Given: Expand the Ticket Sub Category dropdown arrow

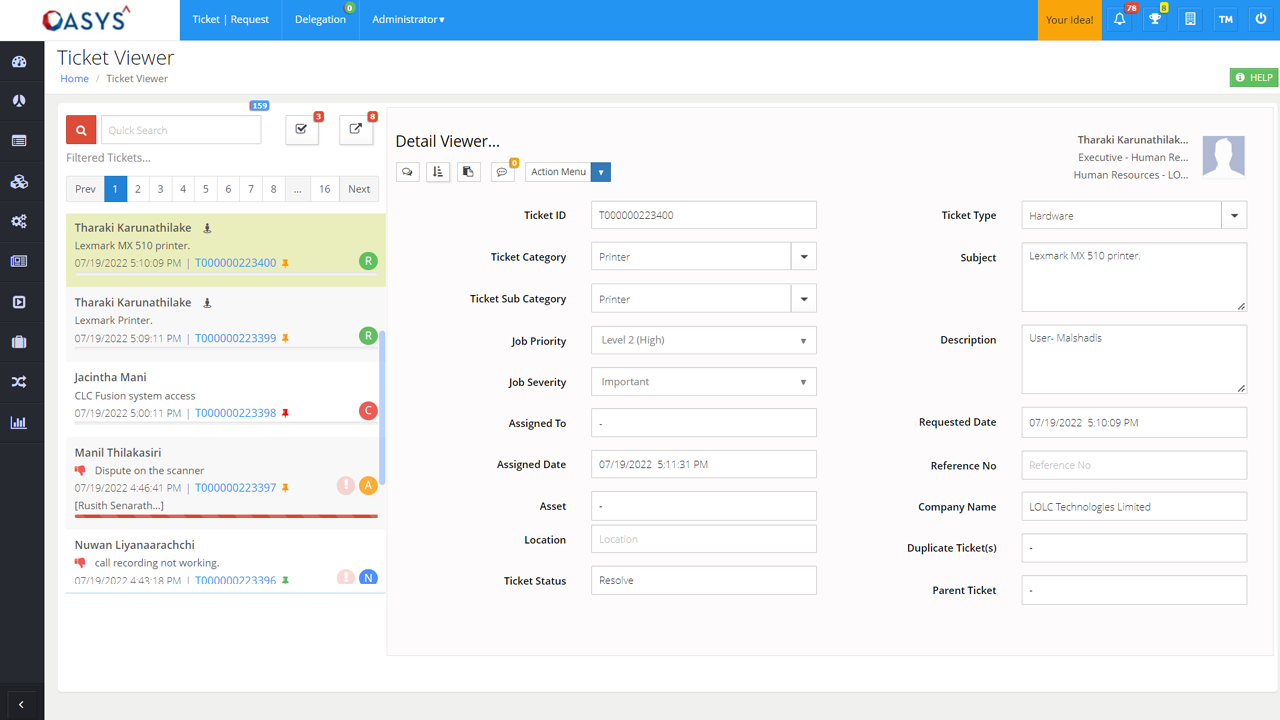Looking at the screenshot, I should [x=804, y=299].
